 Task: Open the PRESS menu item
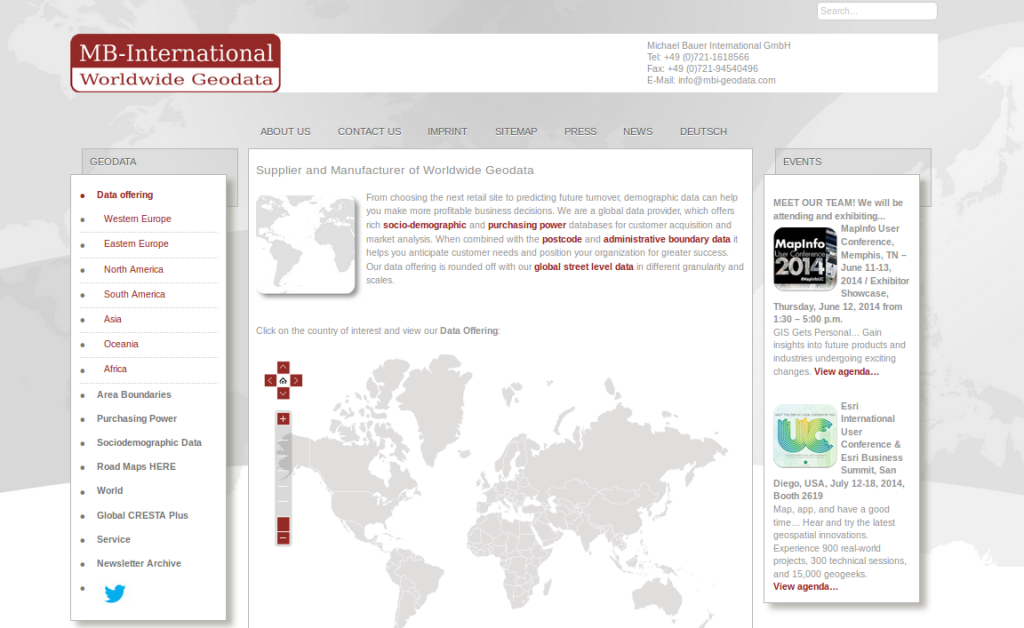[580, 131]
